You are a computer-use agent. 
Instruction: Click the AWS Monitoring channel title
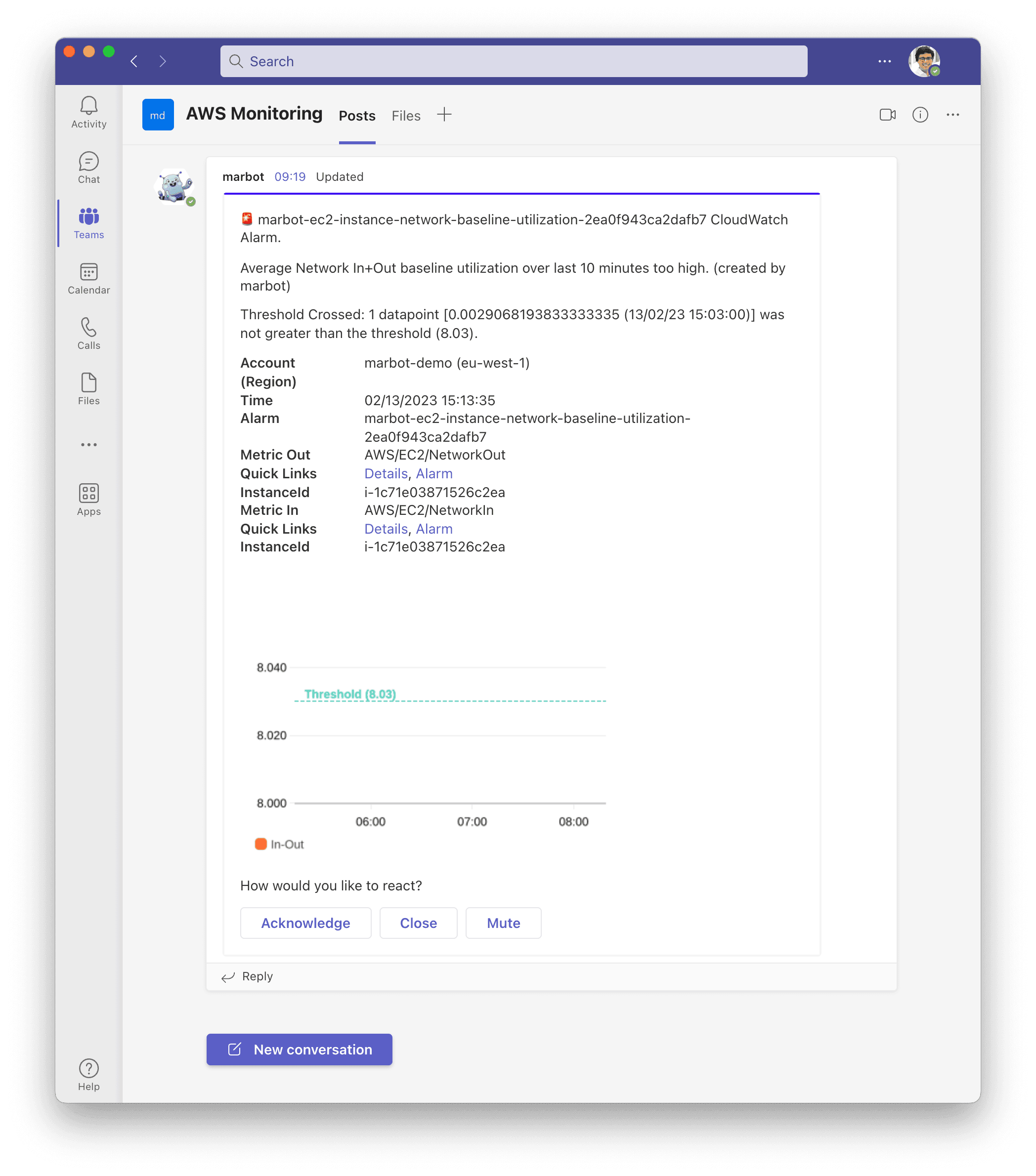254,113
